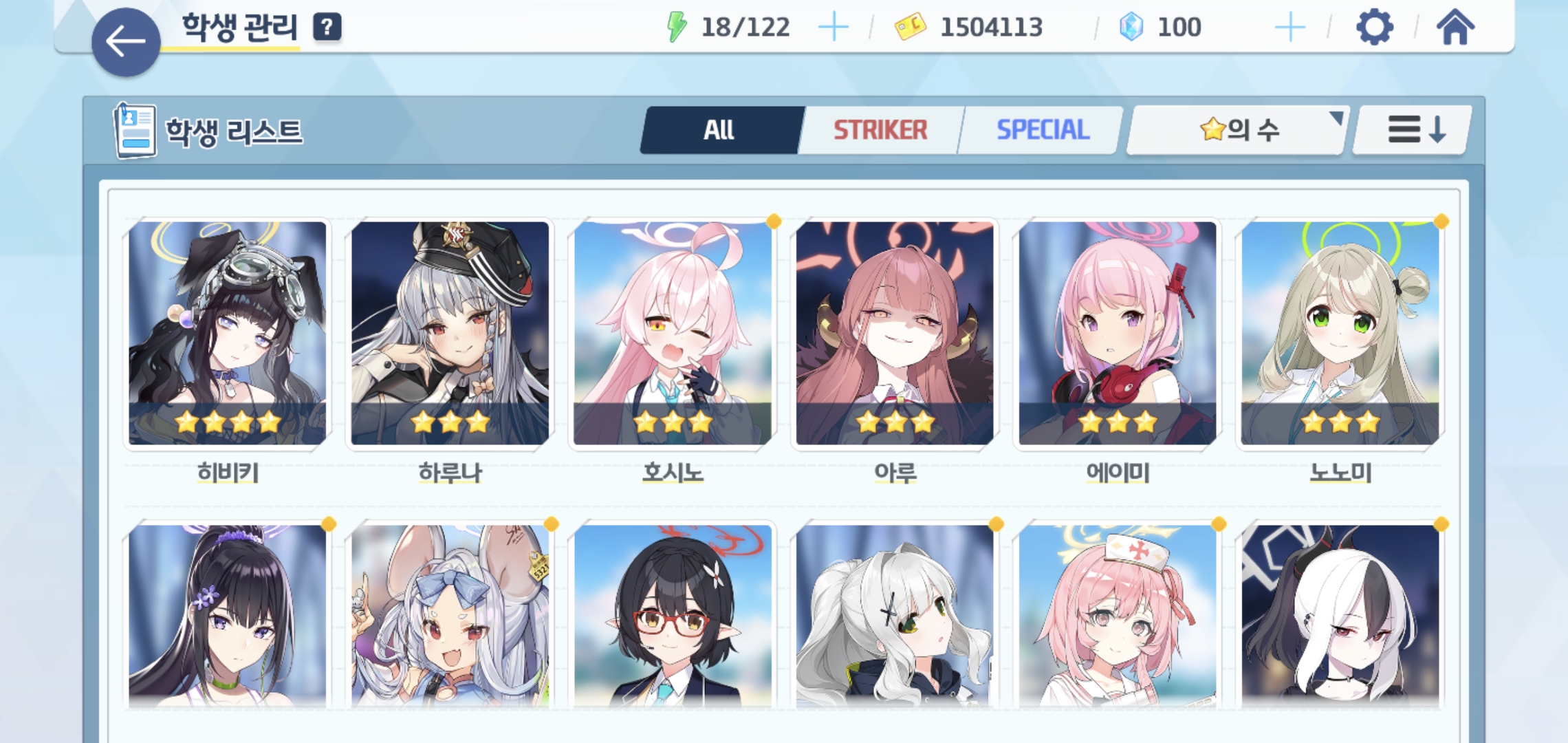Click the blue gem currency icon
This screenshot has width=1568, height=743.
[x=1131, y=28]
